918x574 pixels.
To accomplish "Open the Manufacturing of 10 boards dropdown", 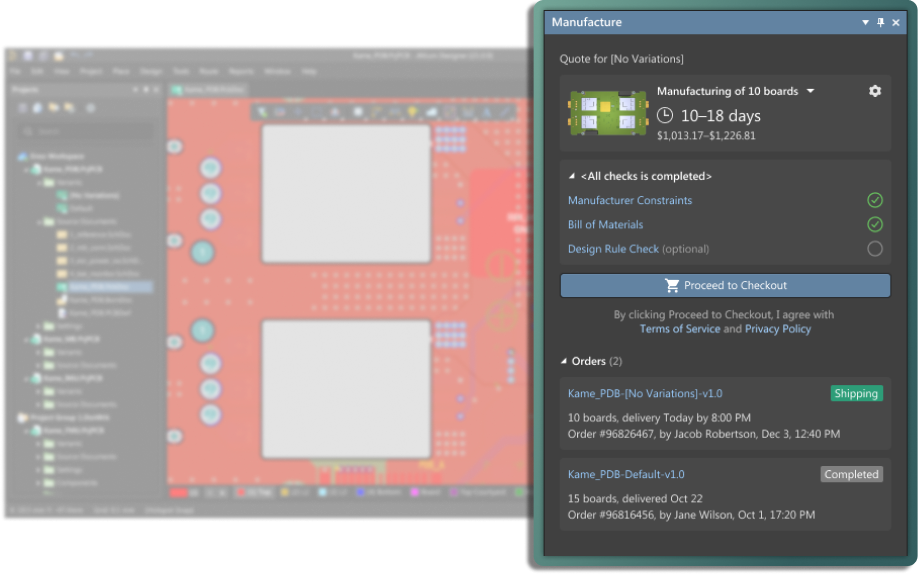I will pos(811,91).
